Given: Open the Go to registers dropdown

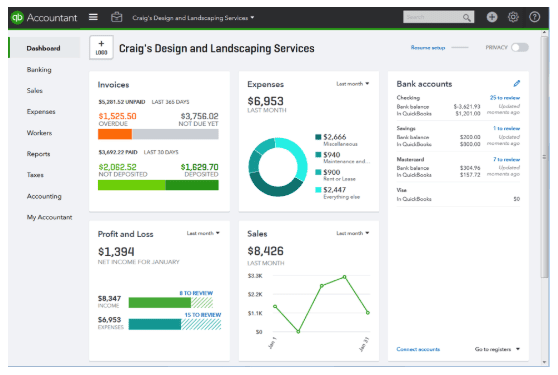Looking at the screenshot, I should coord(497,349).
